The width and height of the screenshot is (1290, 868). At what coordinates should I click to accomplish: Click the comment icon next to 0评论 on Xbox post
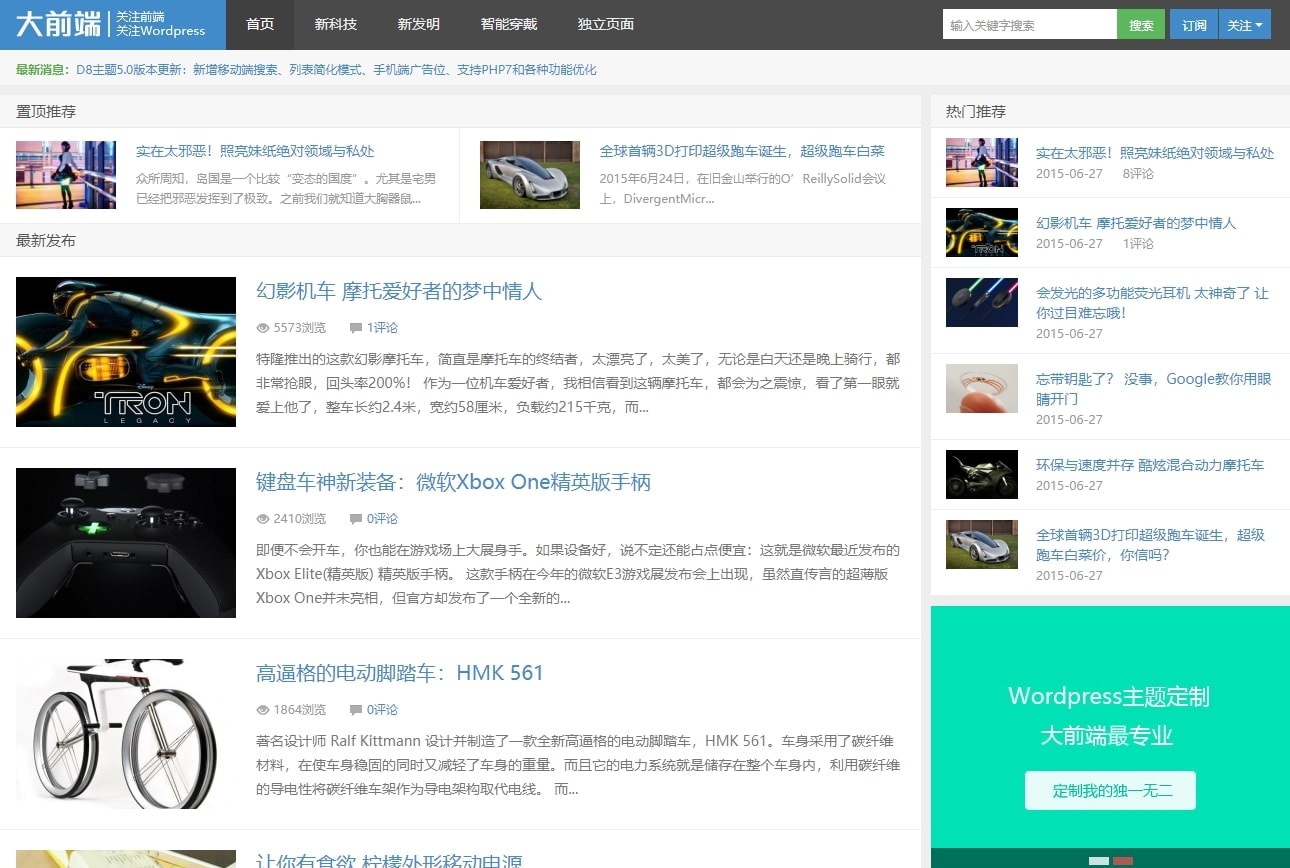(x=356, y=518)
